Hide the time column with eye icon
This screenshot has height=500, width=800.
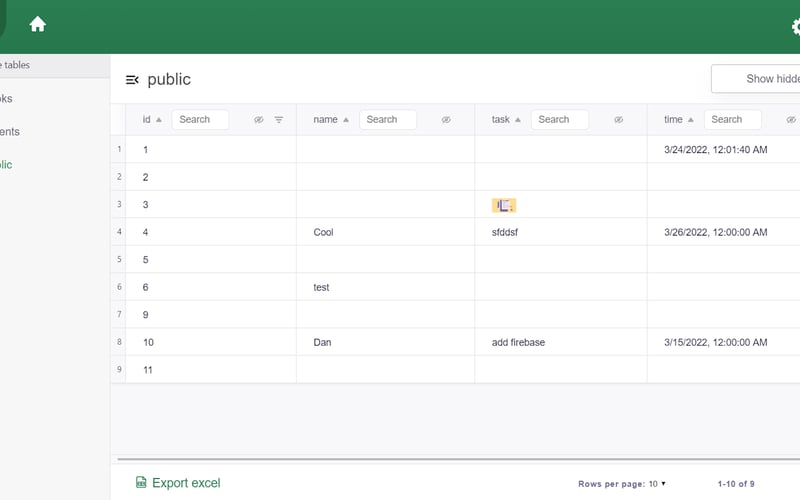coord(791,120)
